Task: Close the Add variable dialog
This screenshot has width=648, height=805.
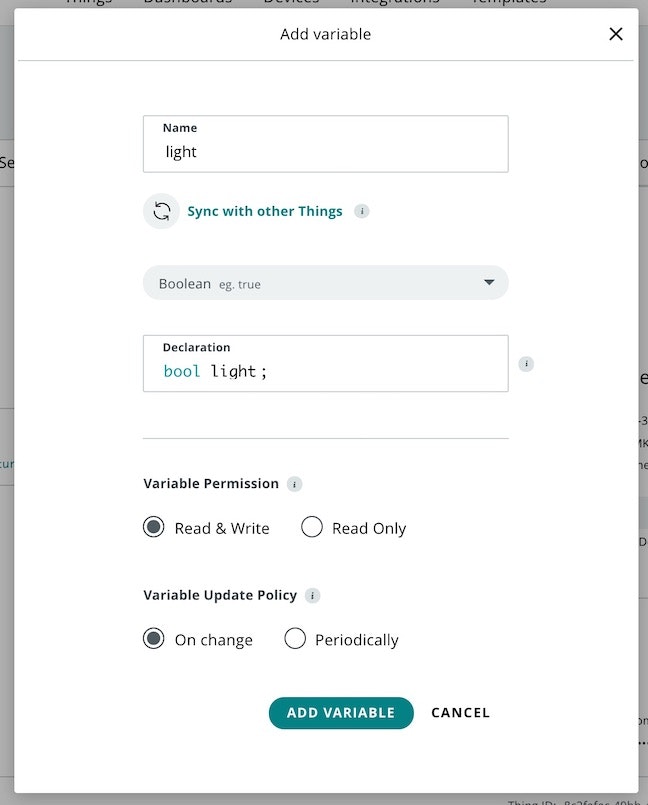Action: [616, 34]
